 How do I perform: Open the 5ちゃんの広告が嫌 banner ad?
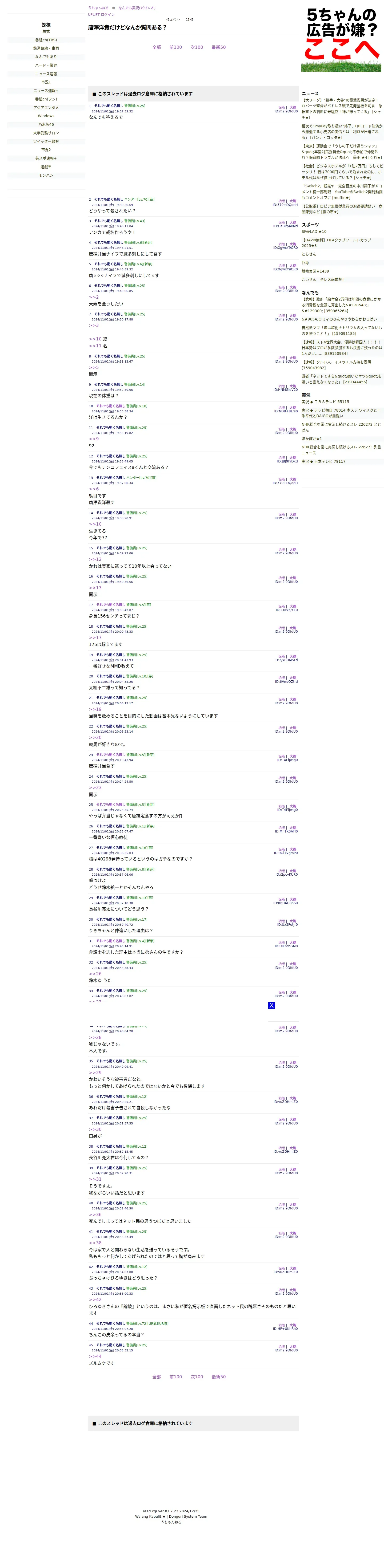[341, 39]
